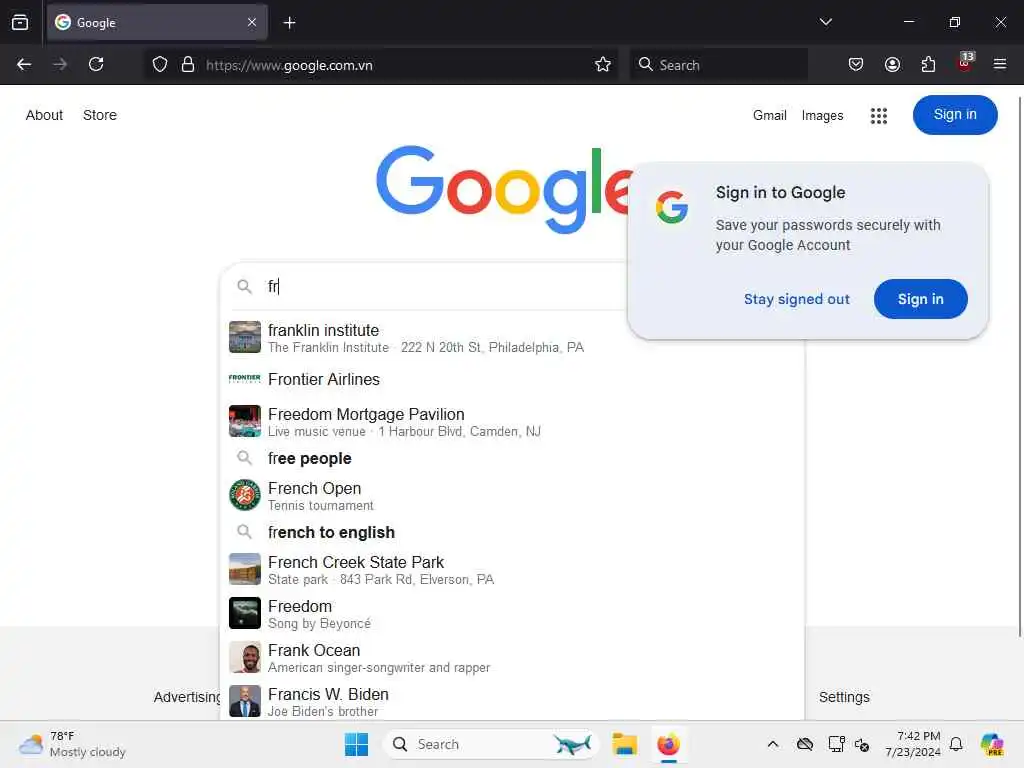Bookmark this page with the star icon
This screenshot has width=1024, height=768.
(x=603, y=64)
